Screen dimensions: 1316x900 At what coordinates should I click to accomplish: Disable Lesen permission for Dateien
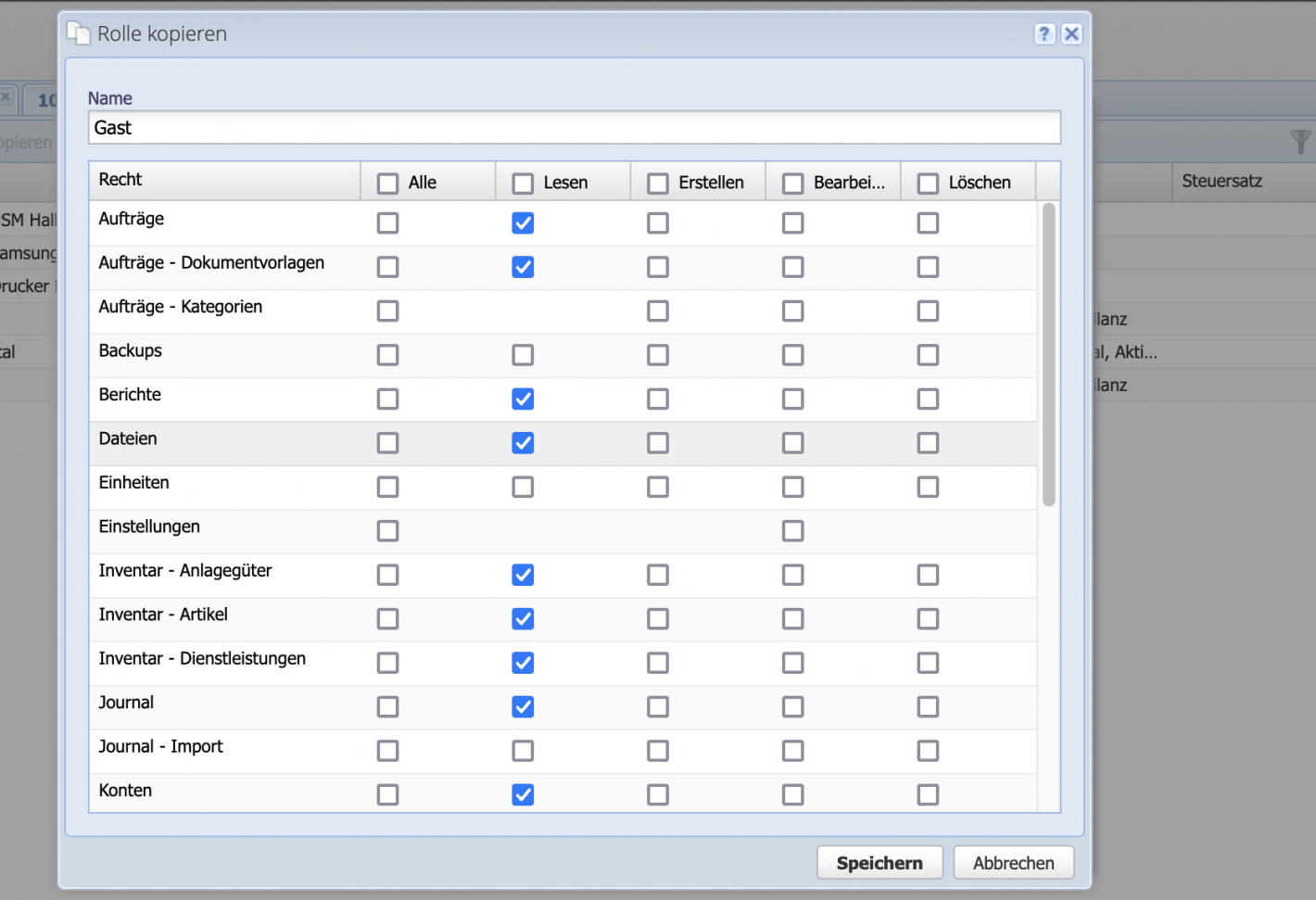tap(523, 442)
